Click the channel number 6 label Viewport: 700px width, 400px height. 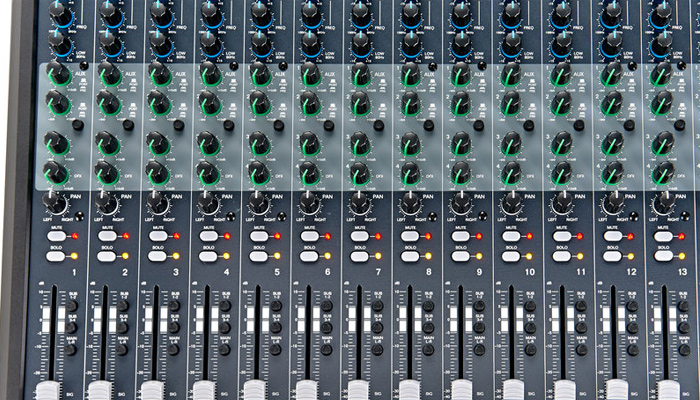click(x=327, y=272)
